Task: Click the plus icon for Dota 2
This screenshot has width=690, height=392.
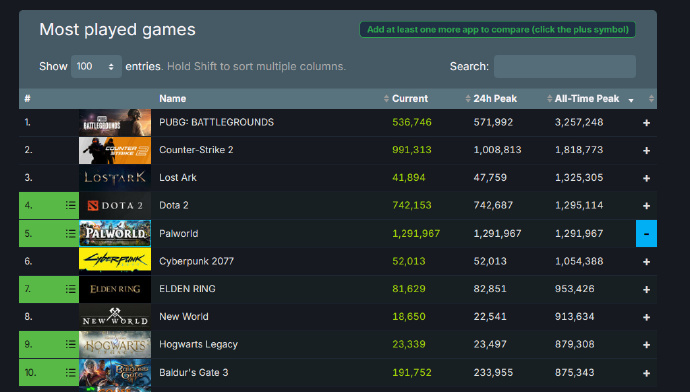Action: click(646, 206)
